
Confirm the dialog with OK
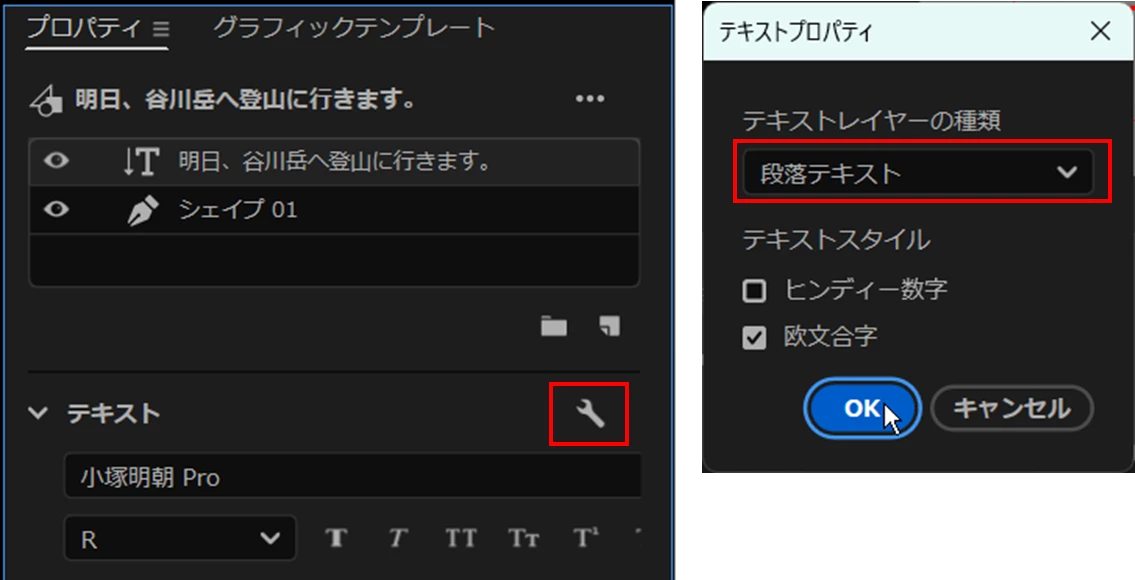[862, 409]
